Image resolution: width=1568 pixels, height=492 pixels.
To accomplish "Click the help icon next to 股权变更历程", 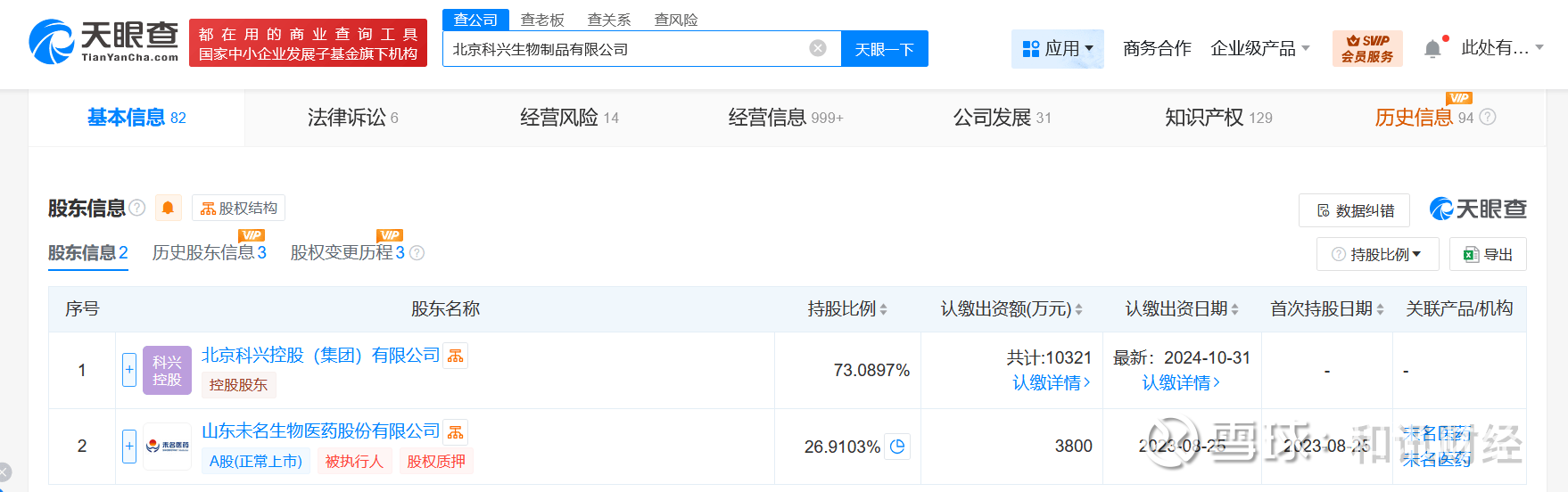I will coord(417,253).
